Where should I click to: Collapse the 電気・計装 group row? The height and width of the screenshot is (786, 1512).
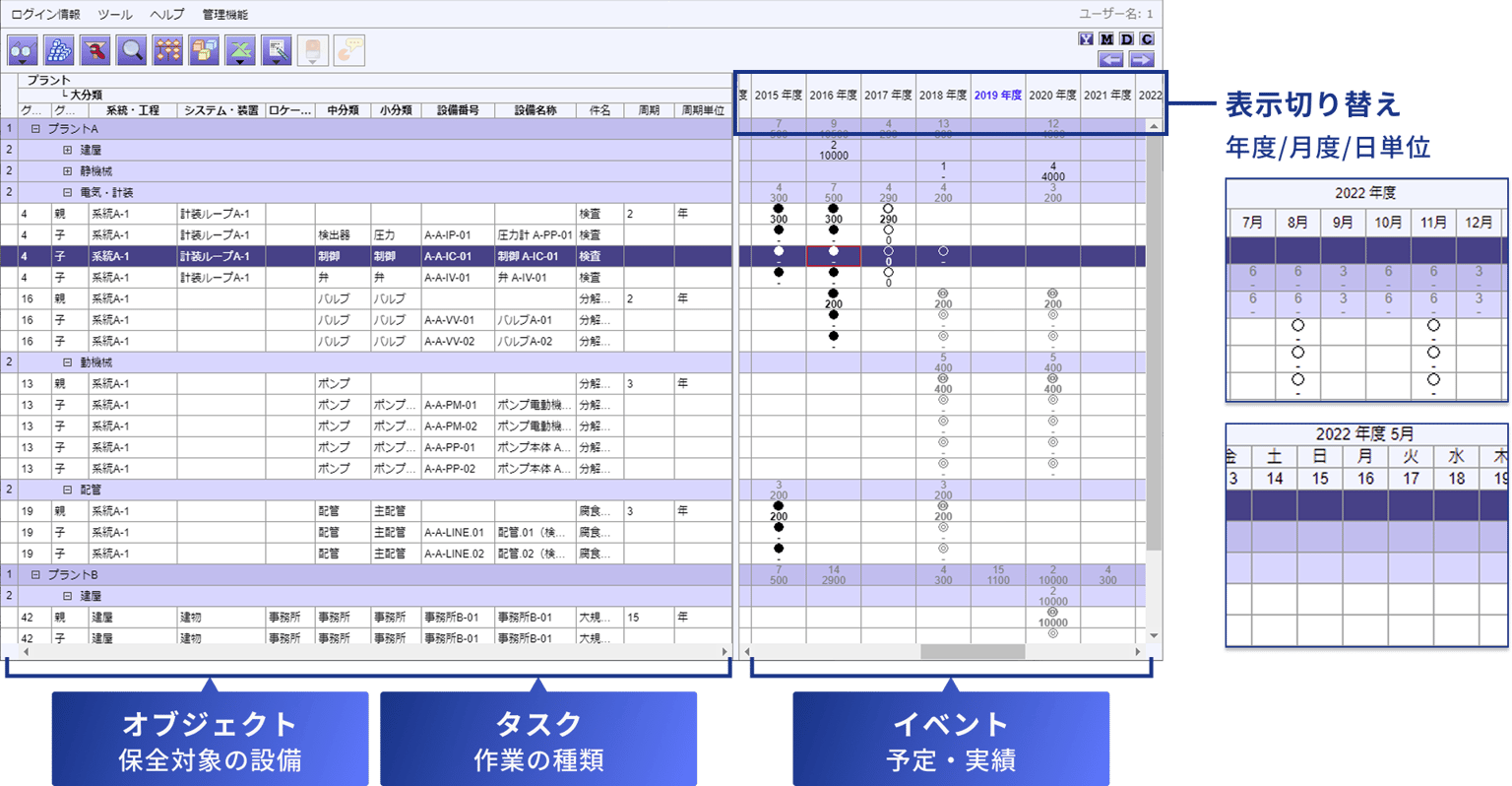tap(68, 193)
